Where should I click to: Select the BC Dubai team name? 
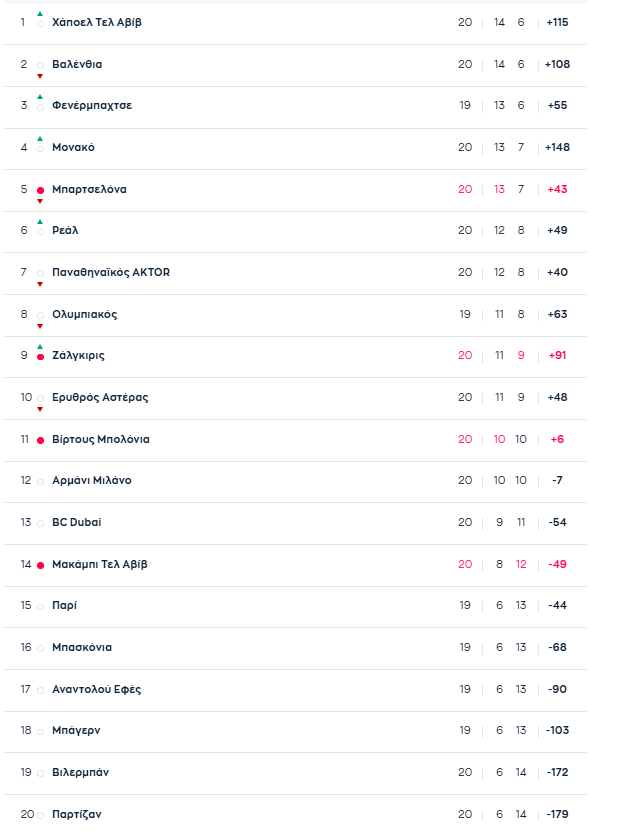point(76,523)
